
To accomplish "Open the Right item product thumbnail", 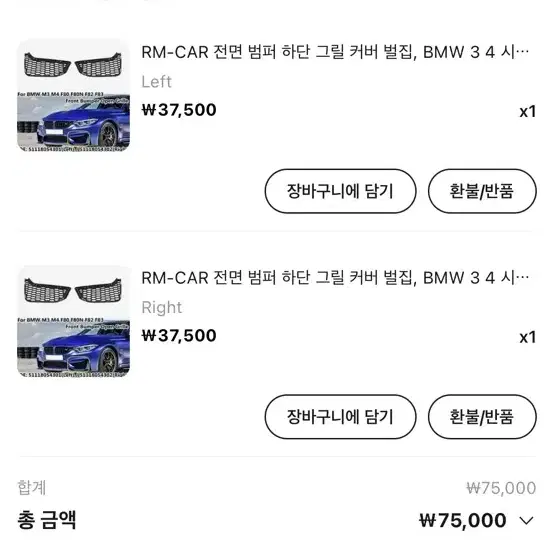I will [73, 321].
